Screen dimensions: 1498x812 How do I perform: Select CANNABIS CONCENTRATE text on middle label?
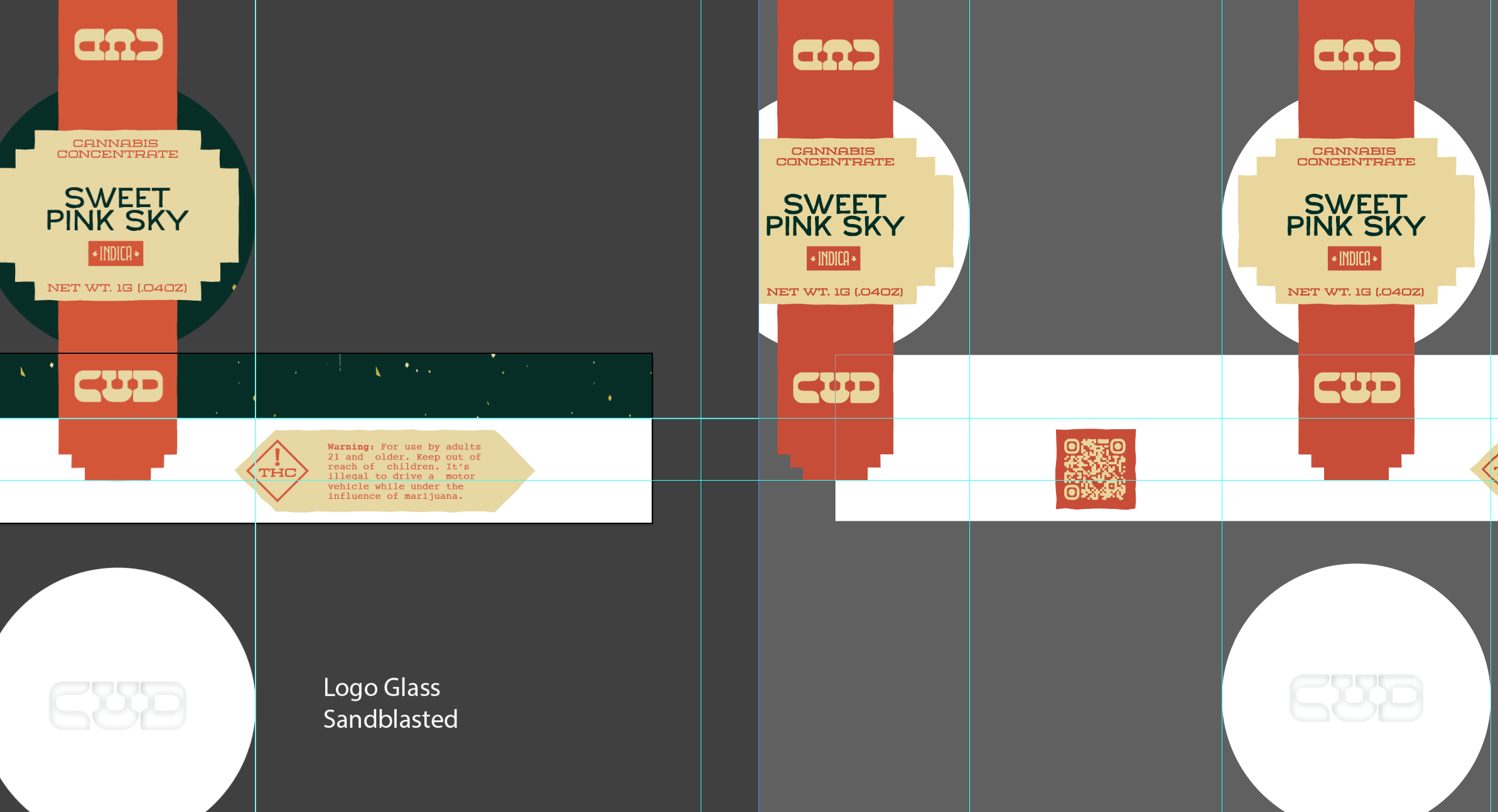[x=834, y=156]
